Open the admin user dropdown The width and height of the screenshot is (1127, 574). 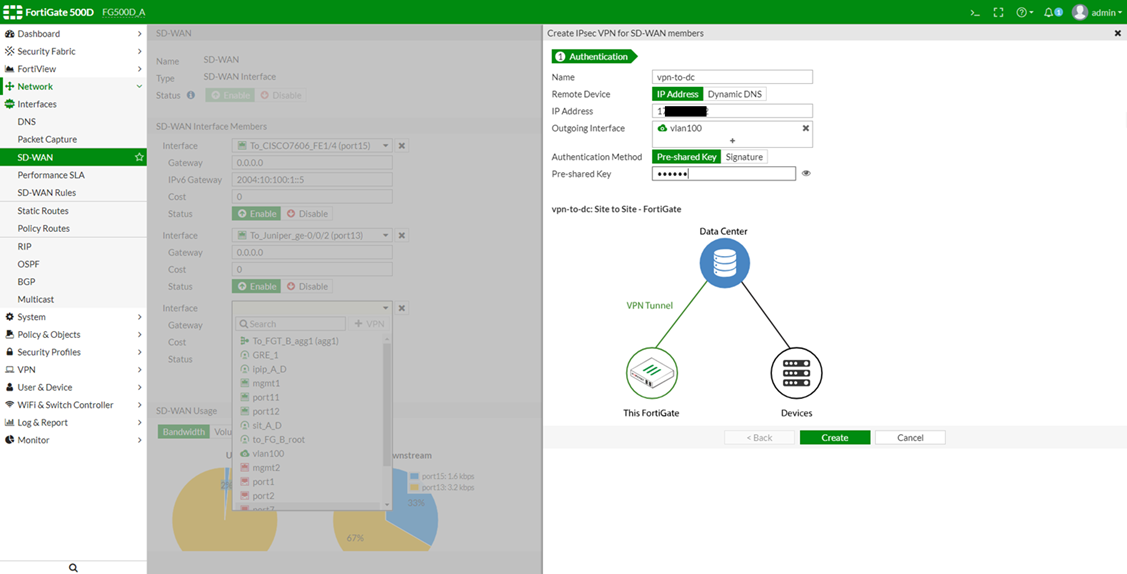1097,13
